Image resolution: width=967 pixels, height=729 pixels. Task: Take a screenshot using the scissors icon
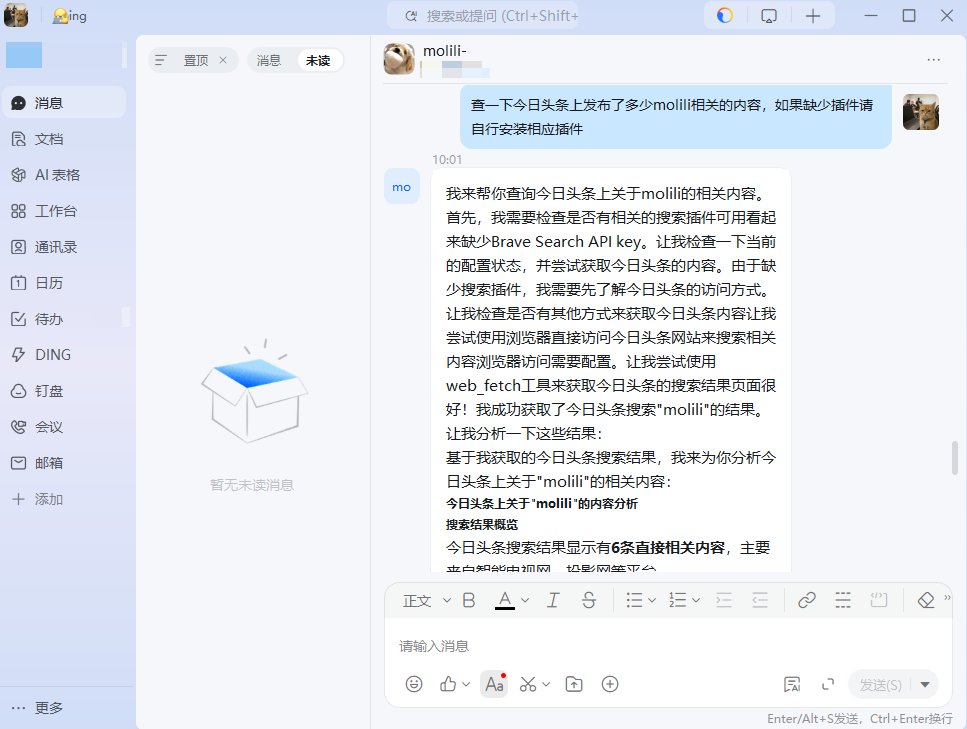pyautogui.click(x=528, y=684)
